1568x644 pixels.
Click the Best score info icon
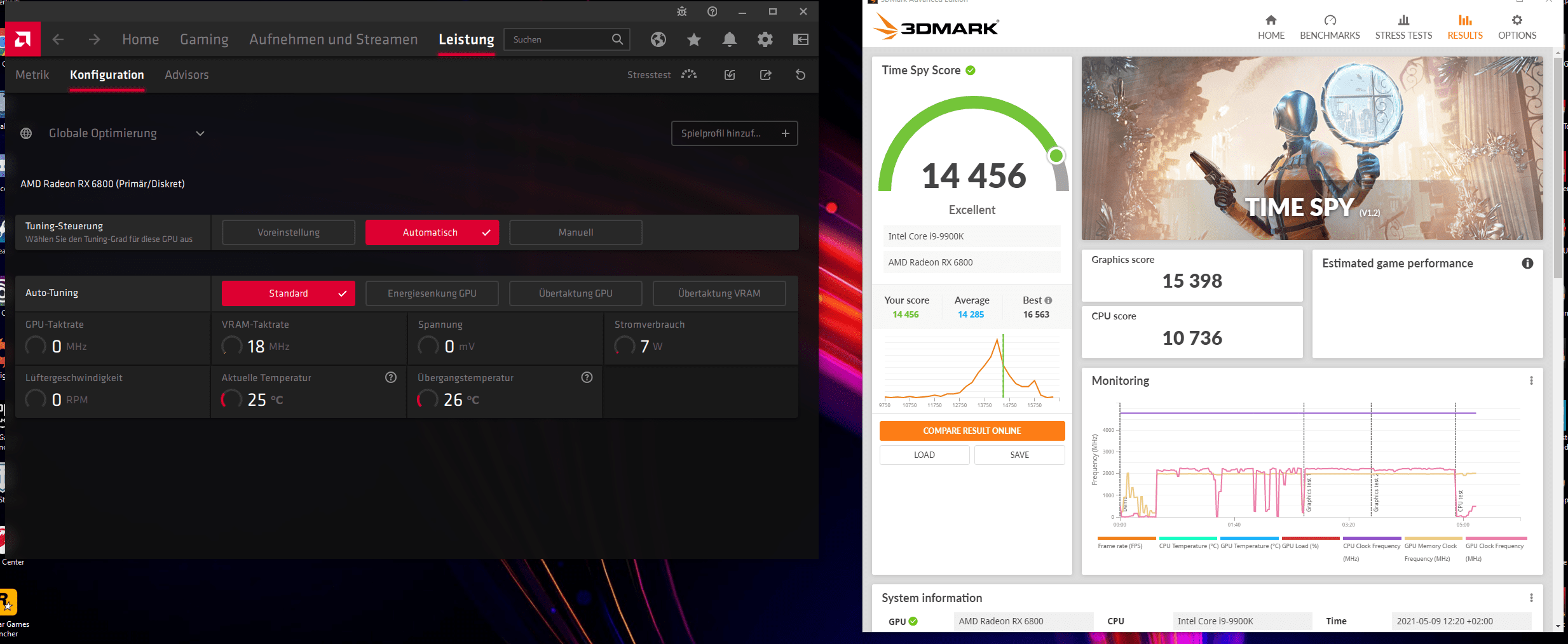(1049, 300)
